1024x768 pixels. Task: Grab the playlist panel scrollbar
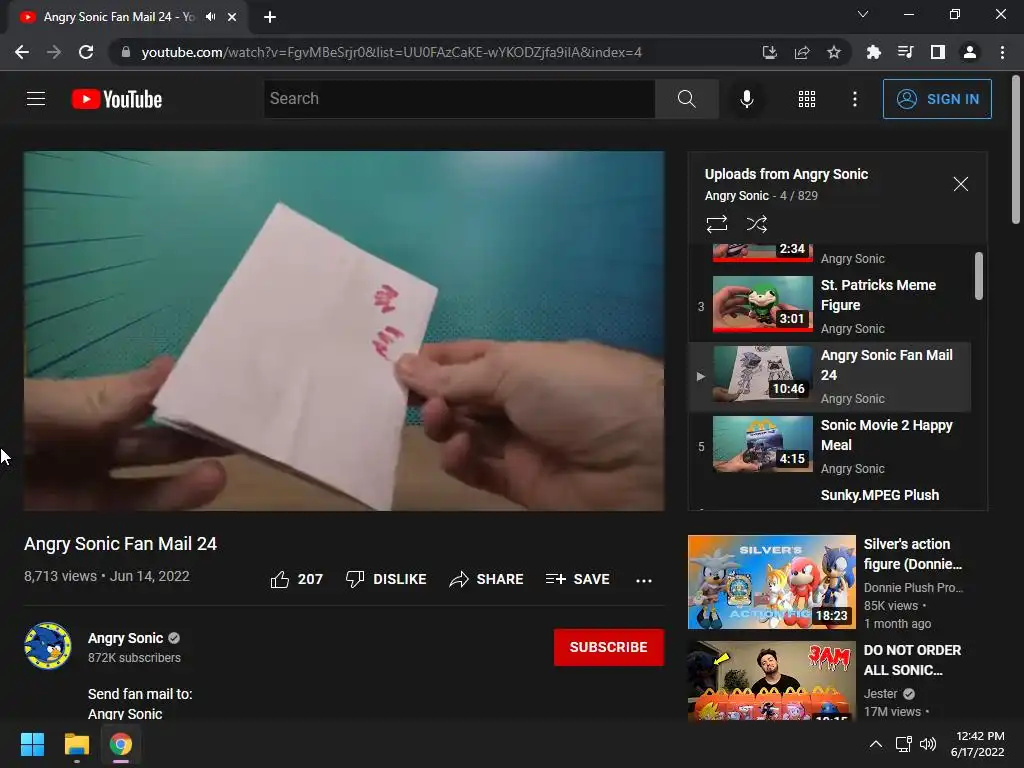[x=978, y=276]
